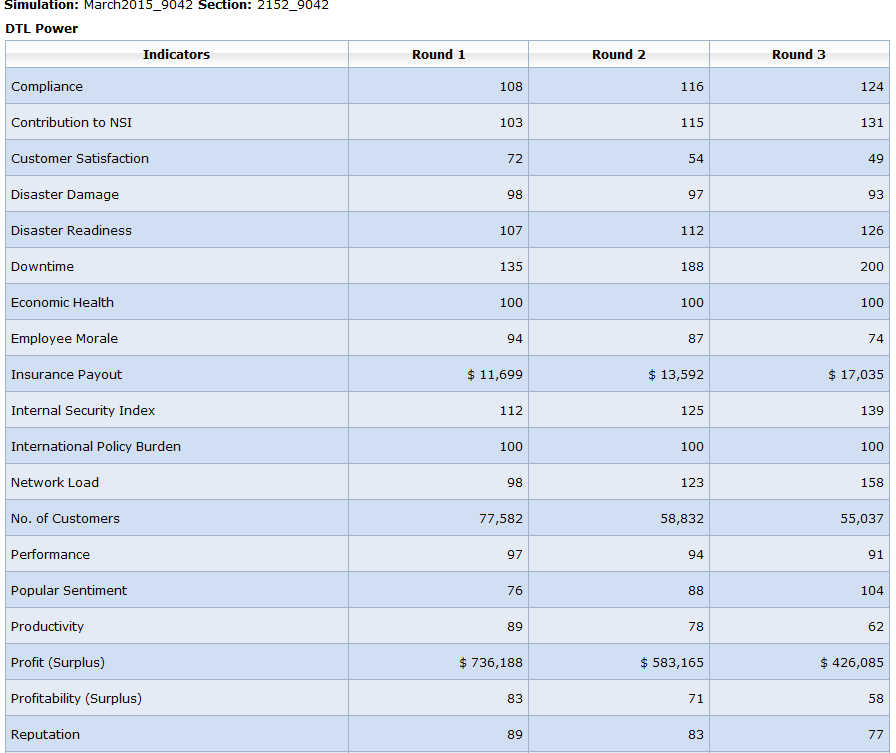Click the Network Load Round 3 value
Viewport: 896px width, 753px height.
tap(871, 483)
